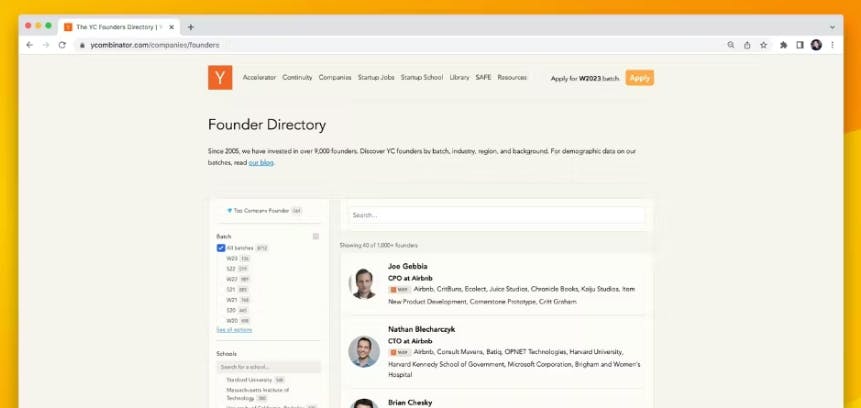
Task: Open a new browser tab
Action: tap(191, 27)
